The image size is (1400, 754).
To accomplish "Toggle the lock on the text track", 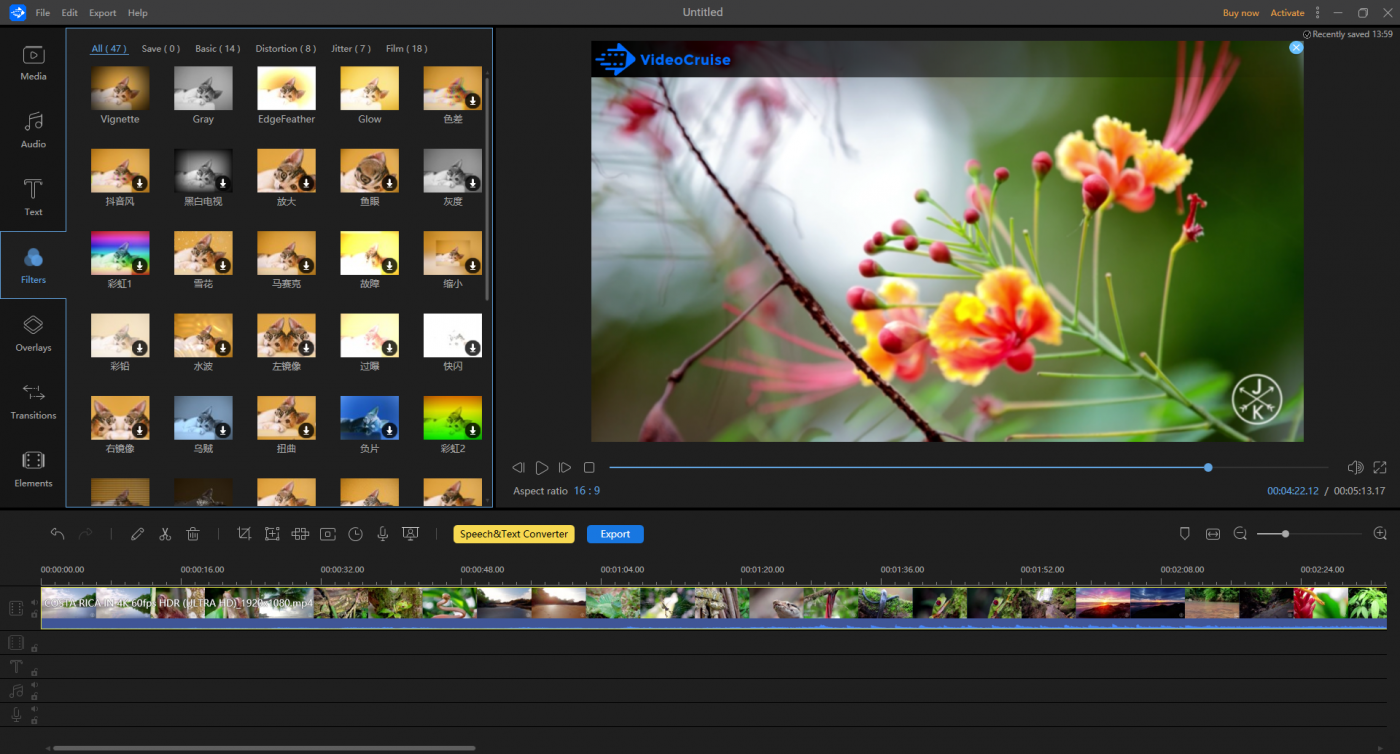I will point(34,673).
